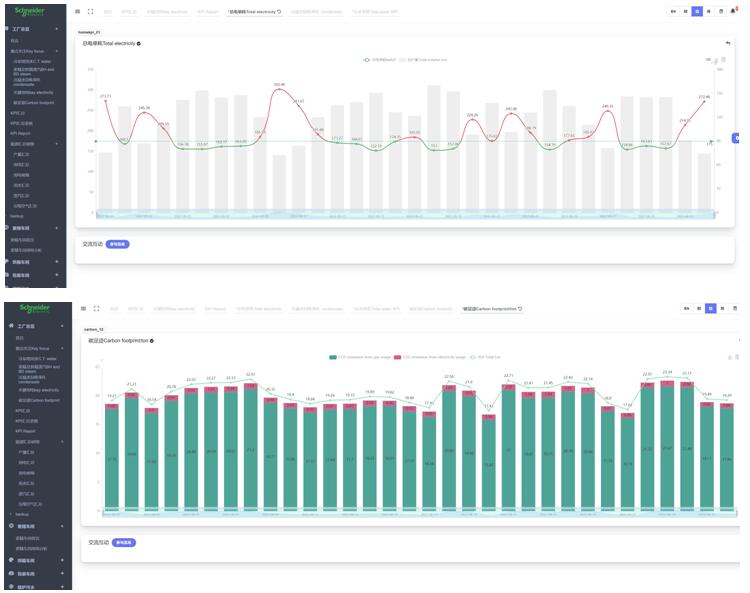The height and width of the screenshot is (593, 750).
Task: Open the API Report tab in upper tab bar
Action: pyautogui.click(x=209, y=12)
